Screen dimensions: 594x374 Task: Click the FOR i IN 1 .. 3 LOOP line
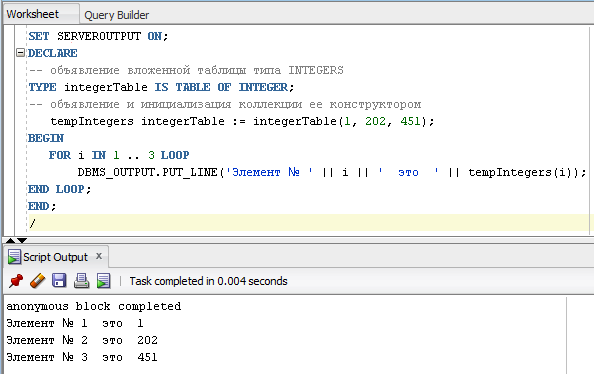pos(119,155)
